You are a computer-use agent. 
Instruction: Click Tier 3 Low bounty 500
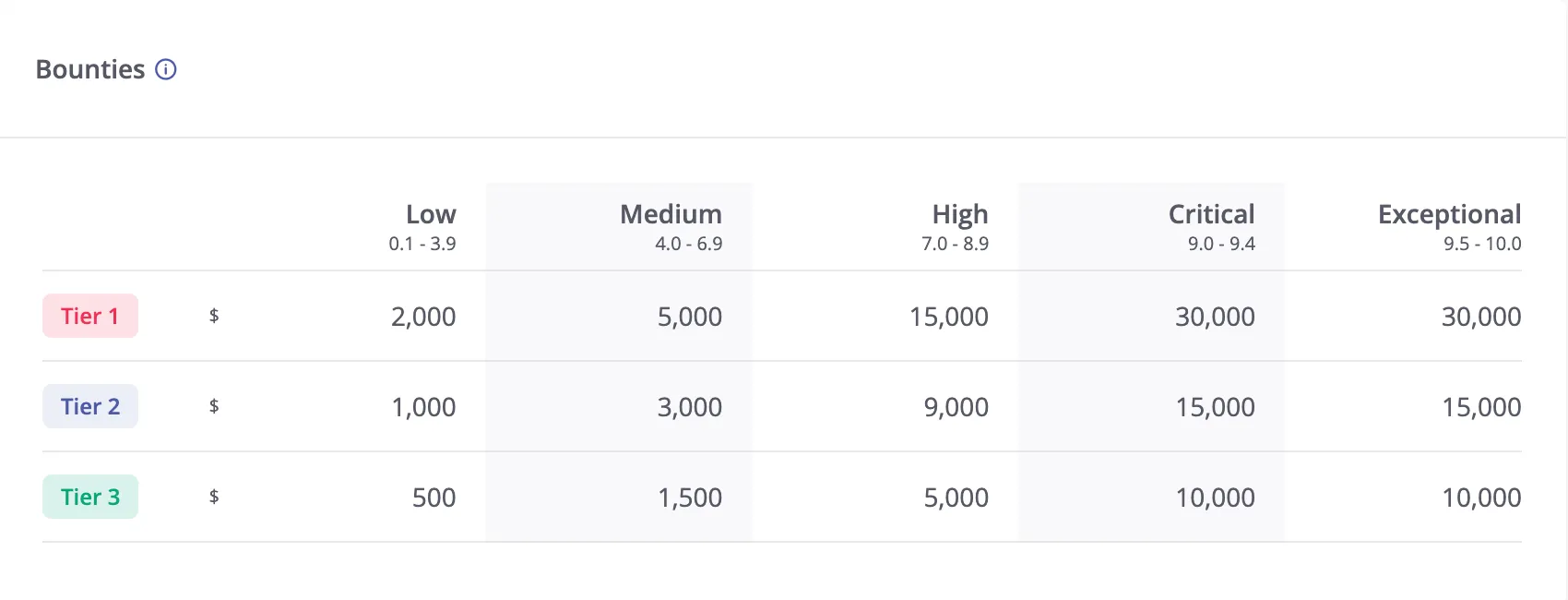(x=434, y=498)
